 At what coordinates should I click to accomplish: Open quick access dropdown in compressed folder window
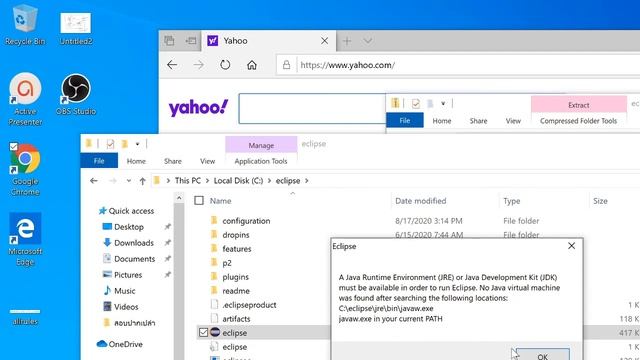click(443, 104)
